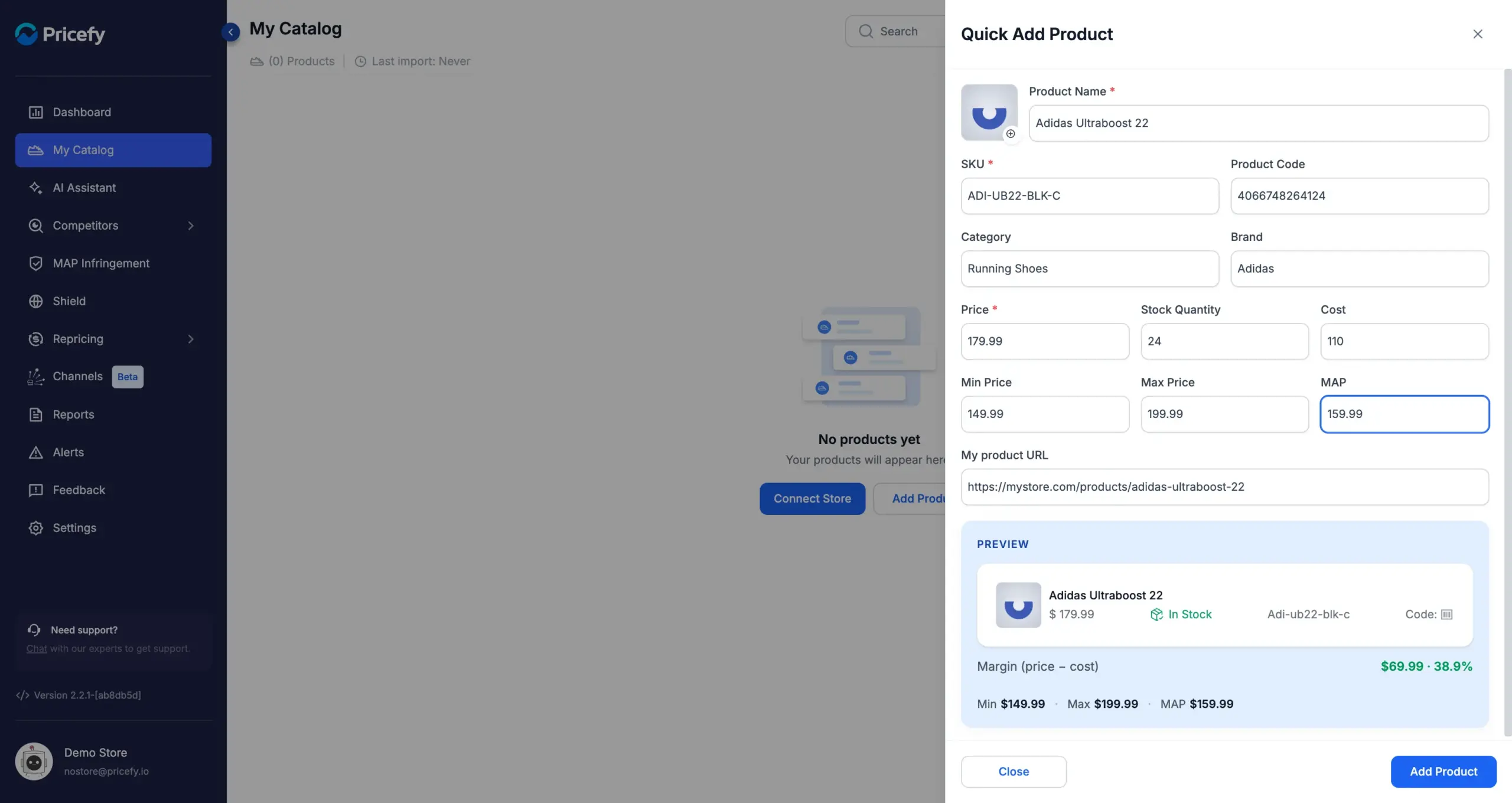The height and width of the screenshot is (803, 1512).
Task: Click the Beta badge next to Channels
Action: pyautogui.click(x=128, y=377)
